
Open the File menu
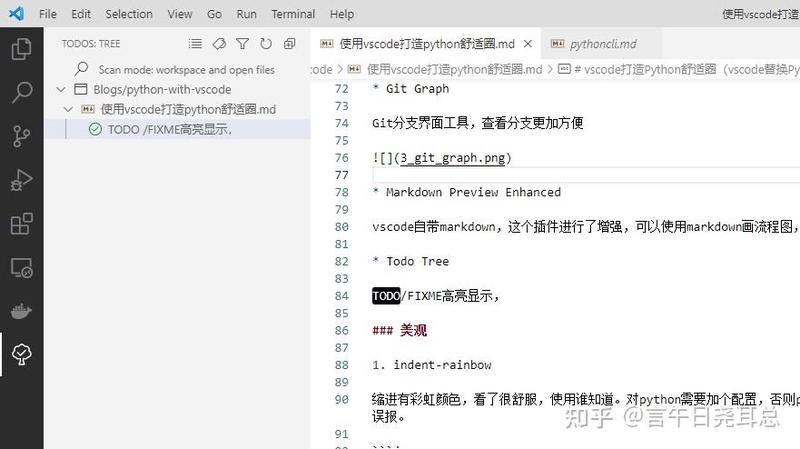pyautogui.click(x=48, y=14)
